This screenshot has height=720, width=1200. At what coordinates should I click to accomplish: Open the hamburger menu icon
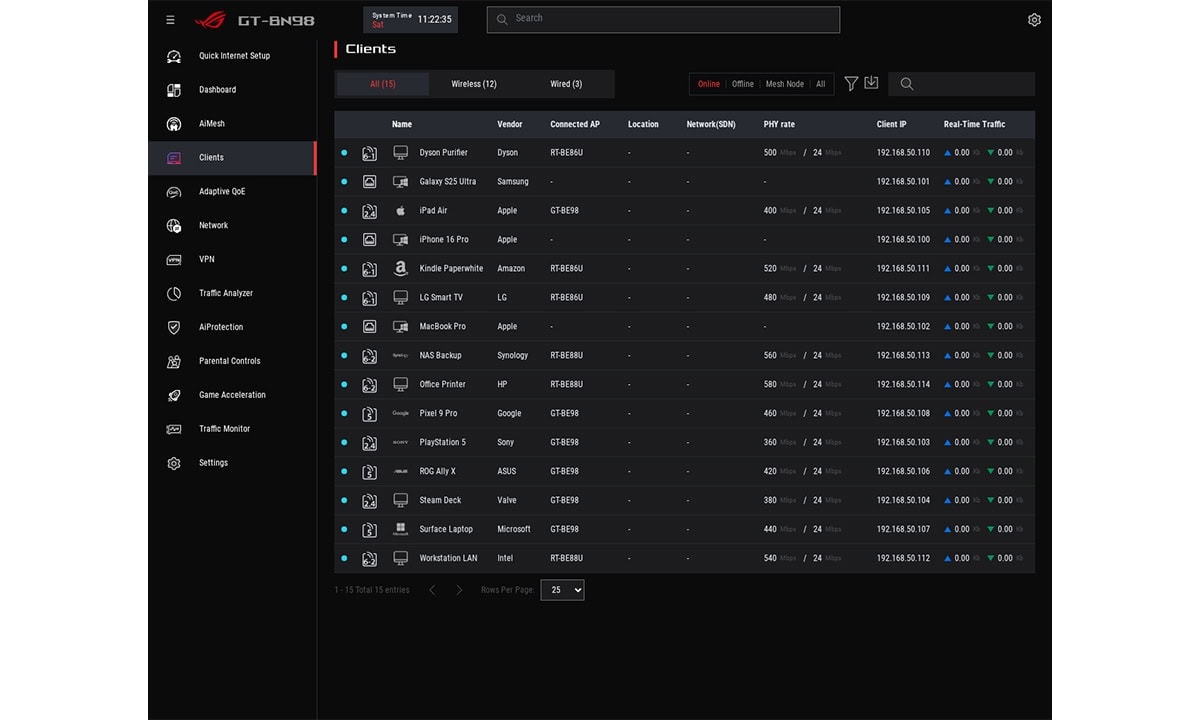pos(170,20)
